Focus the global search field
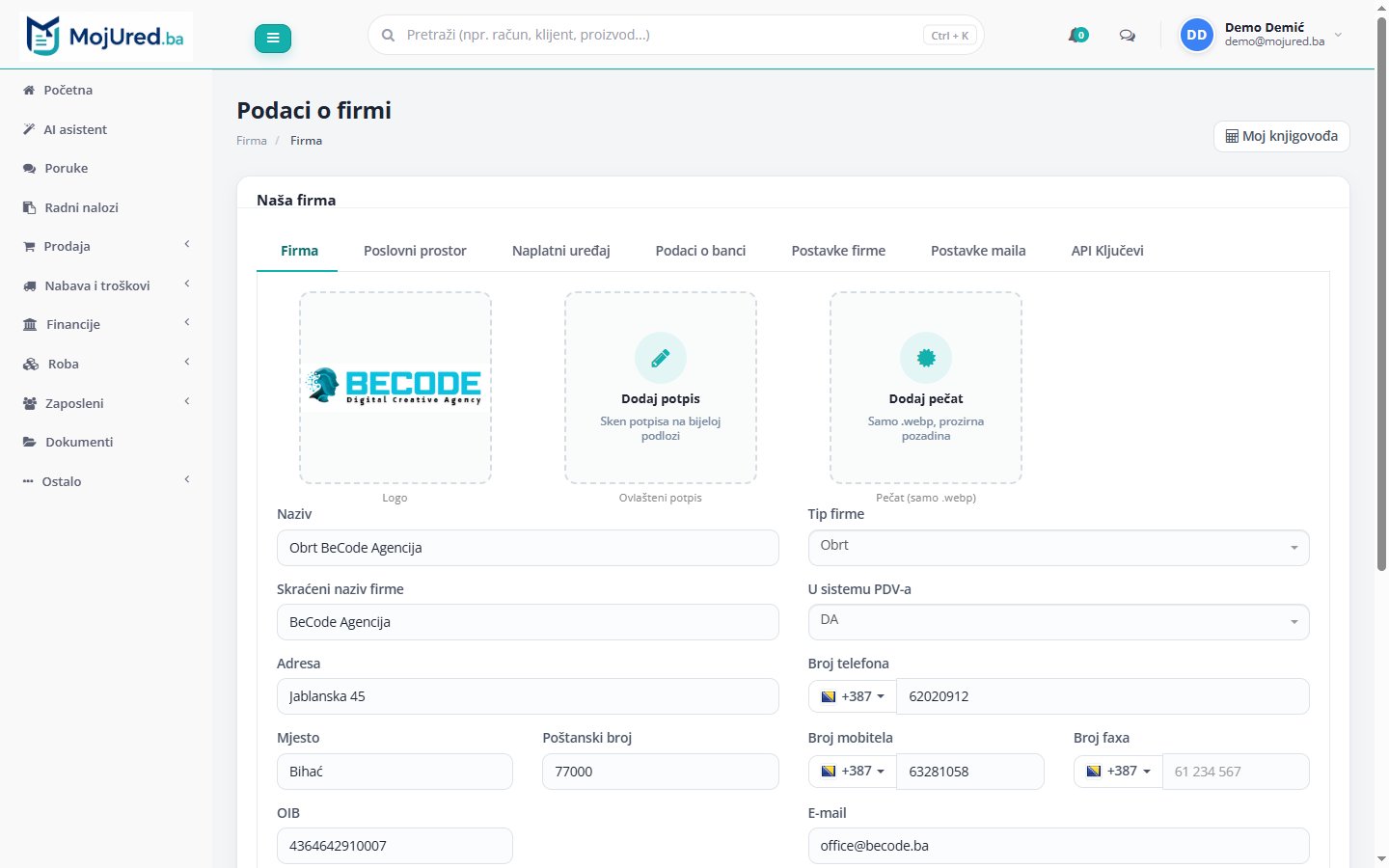 point(675,35)
